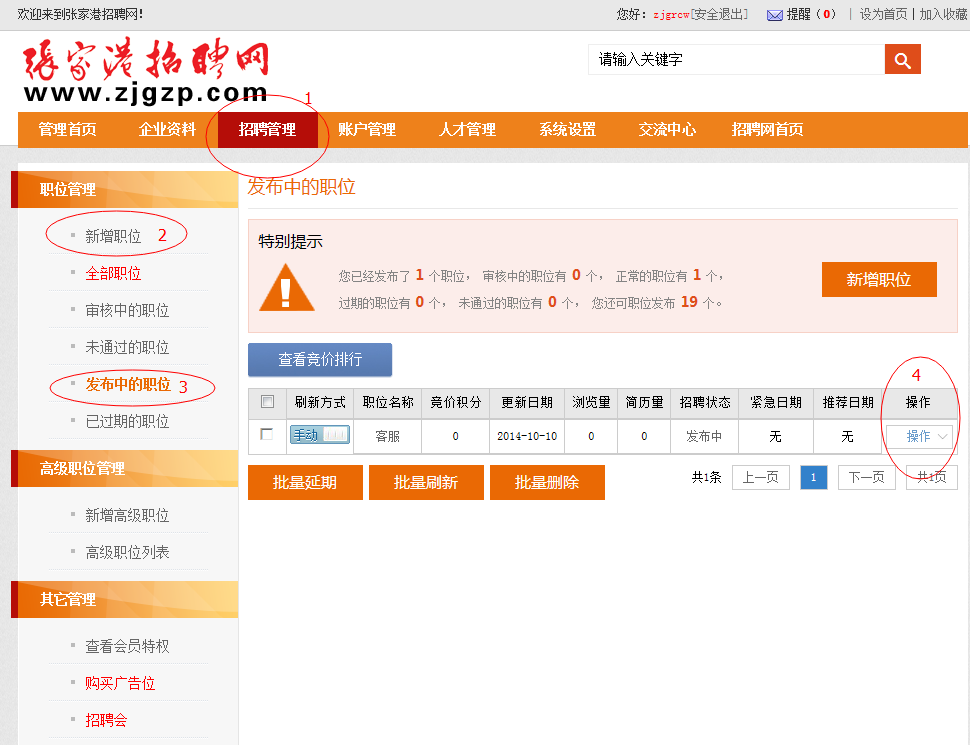The width and height of the screenshot is (970, 745).
Task: Open 发布中的职位 in the sidebar
Action: [128, 384]
